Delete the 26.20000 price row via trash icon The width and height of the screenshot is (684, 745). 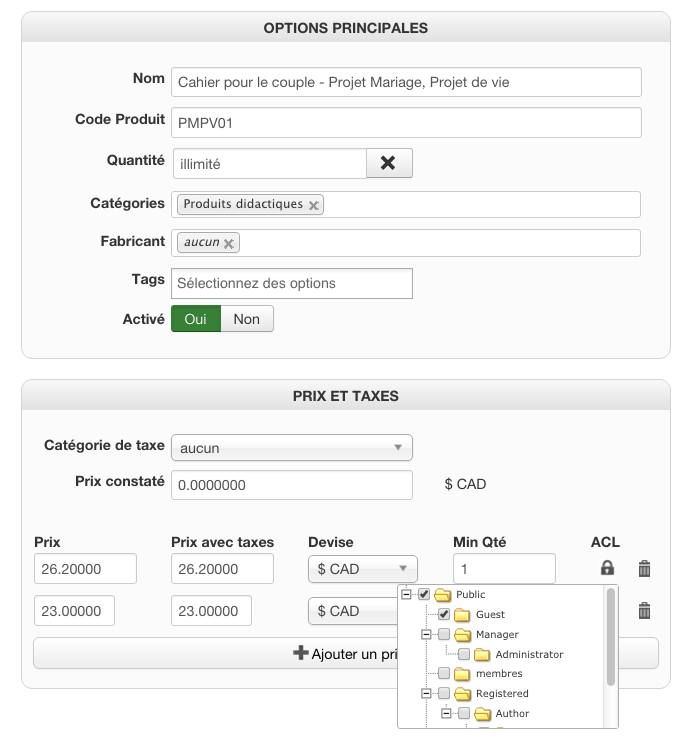[645, 569]
